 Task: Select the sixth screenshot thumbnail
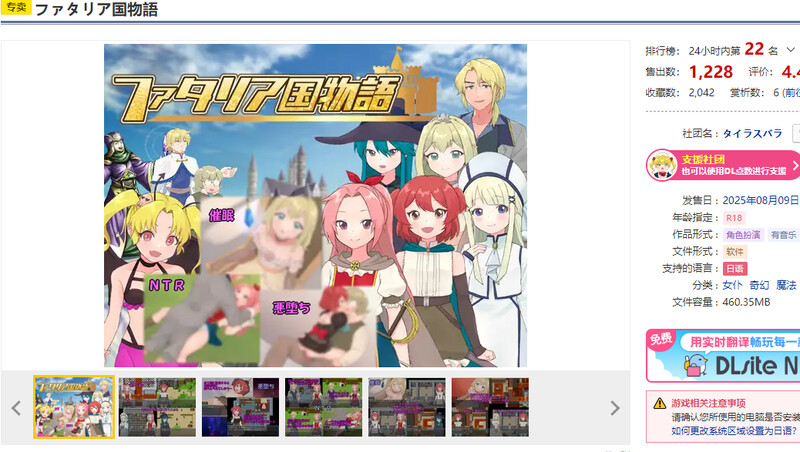click(x=490, y=407)
